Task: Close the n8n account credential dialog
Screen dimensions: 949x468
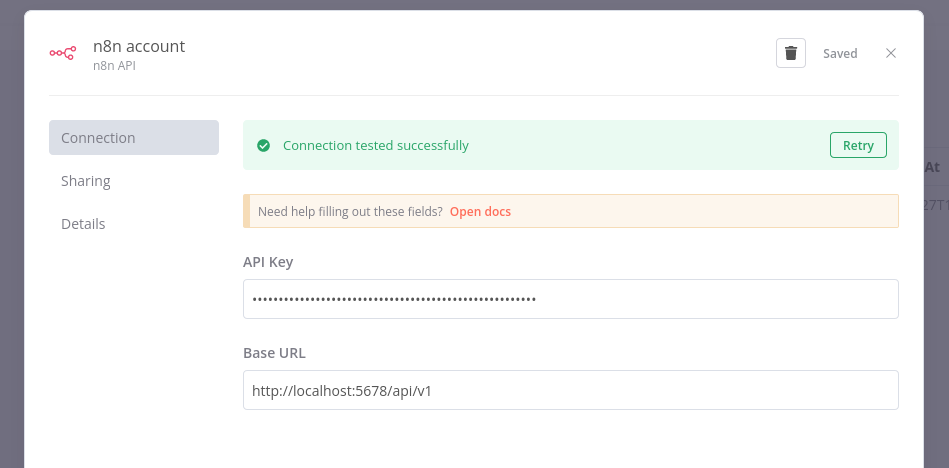Action: click(891, 53)
